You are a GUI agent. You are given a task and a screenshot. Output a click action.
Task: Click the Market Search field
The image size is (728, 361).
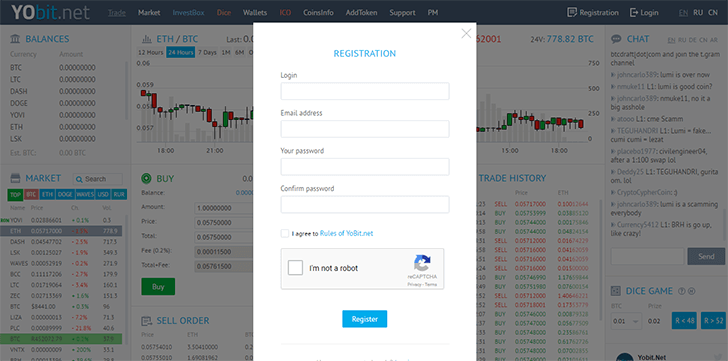tap(98, 179)
